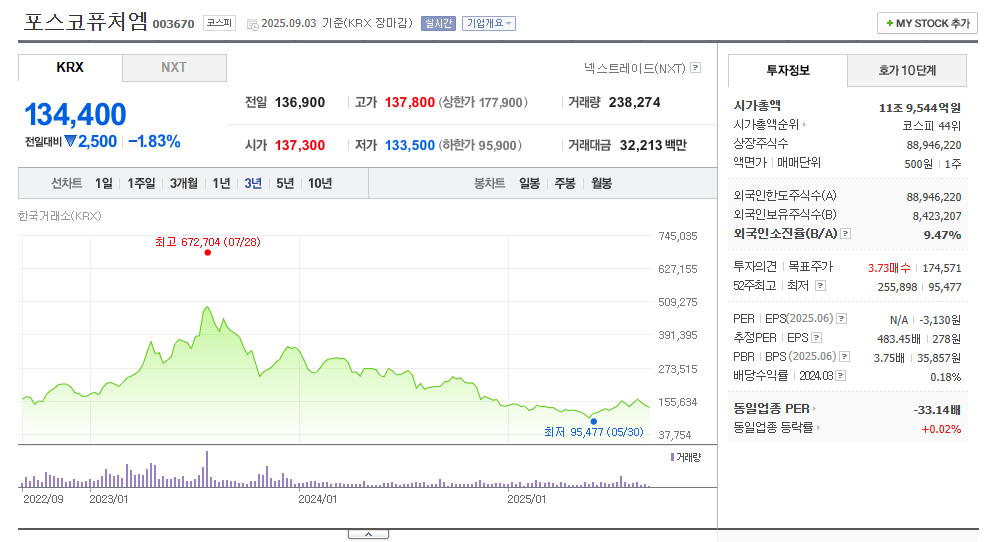Click the MY STOCK 추가 button
The image size is (994, 542).
927,23
